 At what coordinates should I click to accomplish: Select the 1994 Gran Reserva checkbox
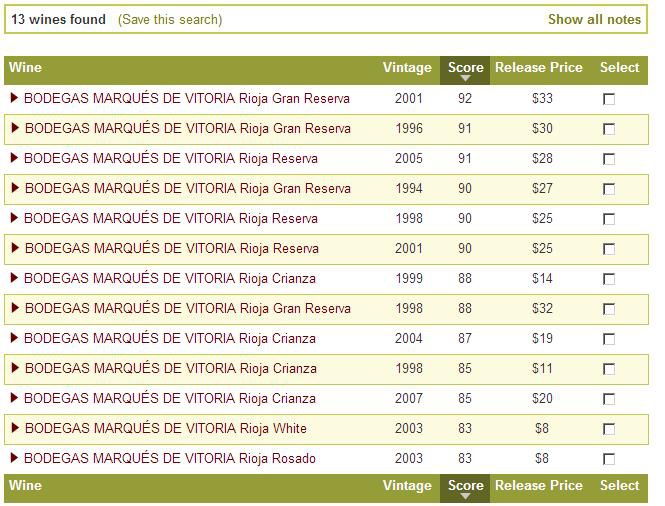pyautogui.click(x=609, y=189)
